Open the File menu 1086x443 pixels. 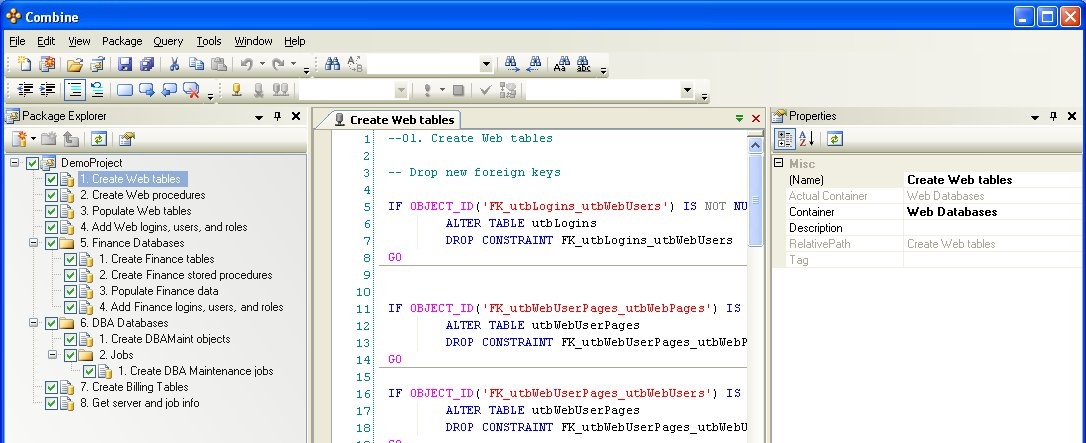click(17, 42)
